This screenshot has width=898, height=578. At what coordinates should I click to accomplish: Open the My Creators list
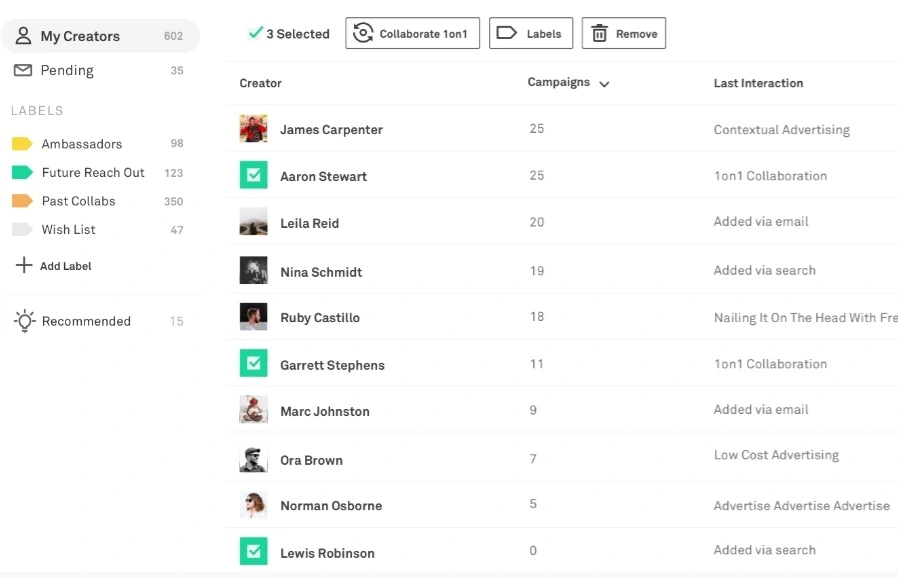point(100,36)
